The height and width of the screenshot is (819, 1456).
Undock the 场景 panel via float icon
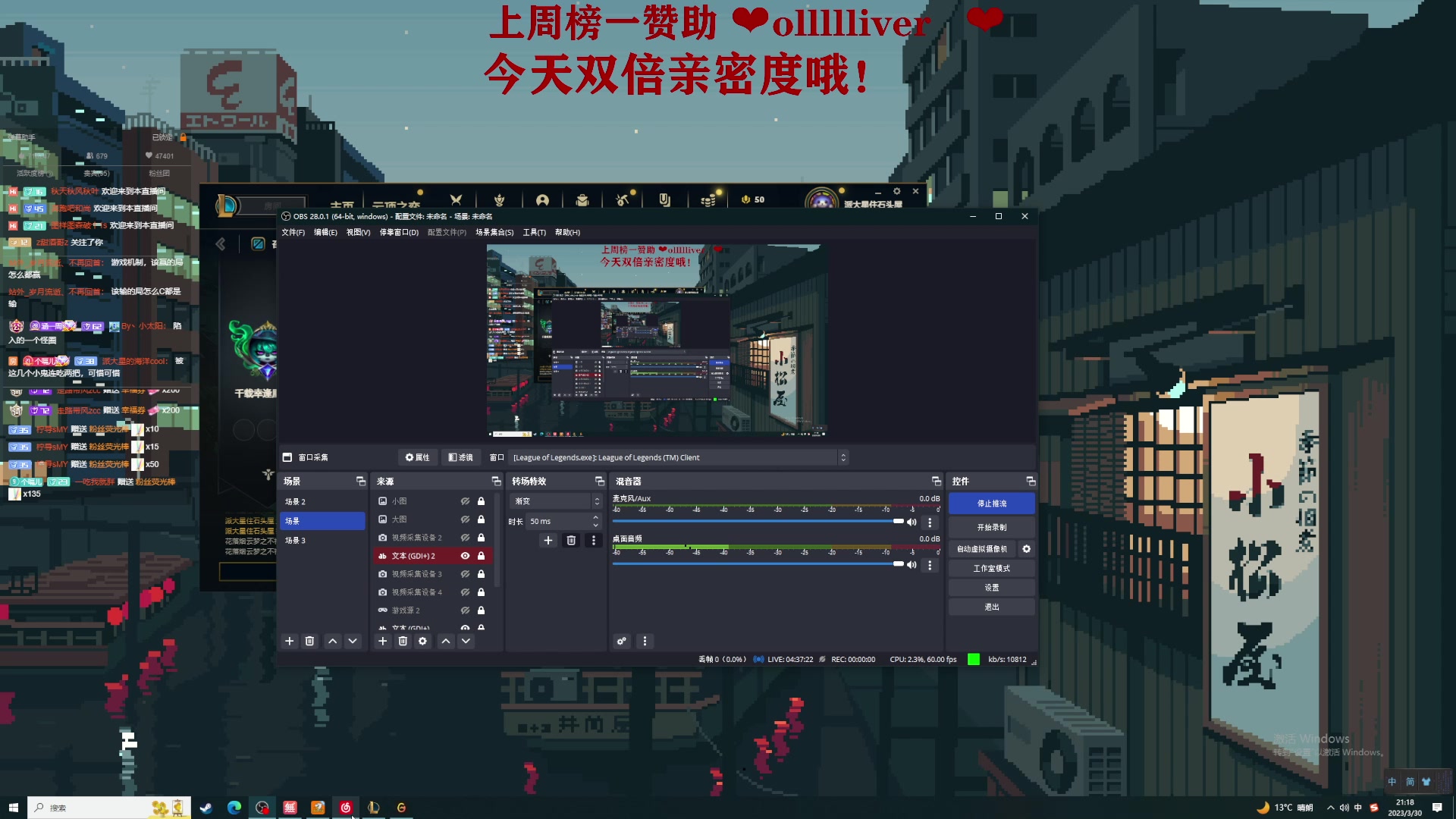point(360,482)
